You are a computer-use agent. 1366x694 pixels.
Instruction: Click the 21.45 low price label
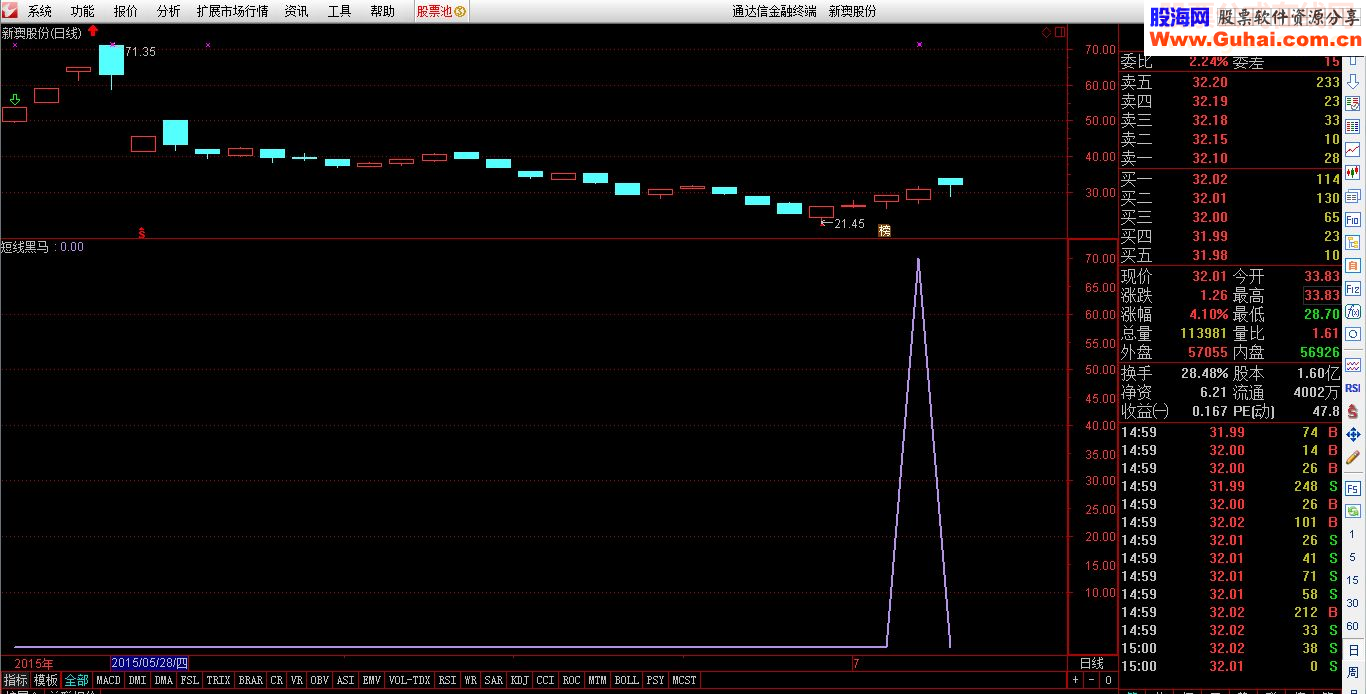pyautogui.click(x=849, y=224)
